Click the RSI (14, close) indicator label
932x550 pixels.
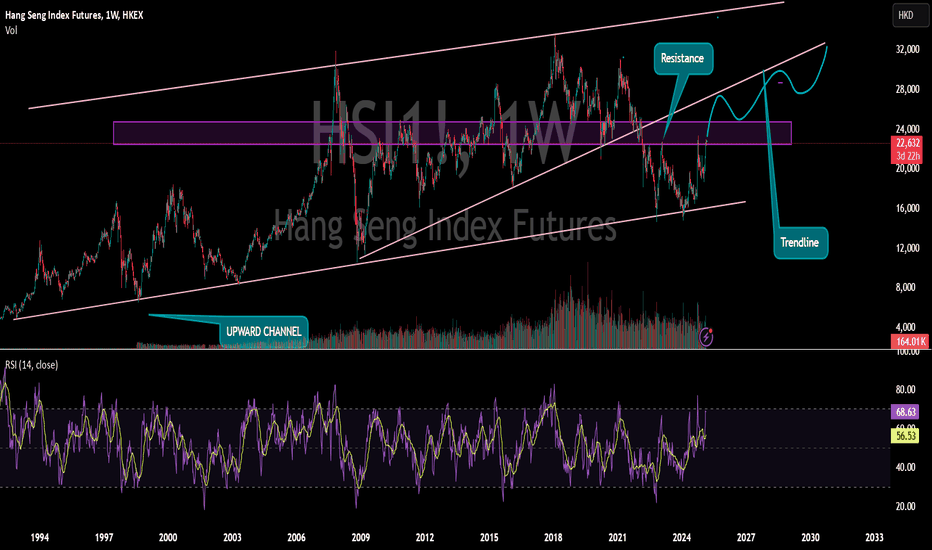click(x=32, y=364)
